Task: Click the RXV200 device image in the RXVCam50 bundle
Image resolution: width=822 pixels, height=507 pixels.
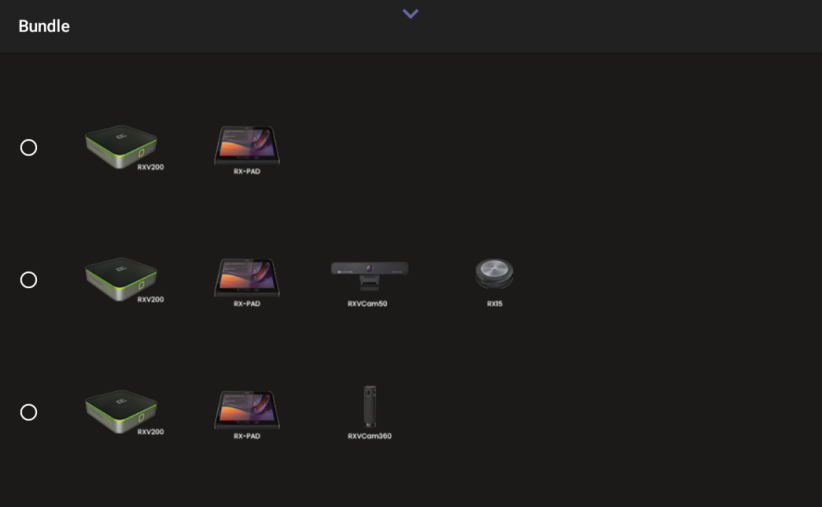Action: pyautogui.click(x=121, y=278)
